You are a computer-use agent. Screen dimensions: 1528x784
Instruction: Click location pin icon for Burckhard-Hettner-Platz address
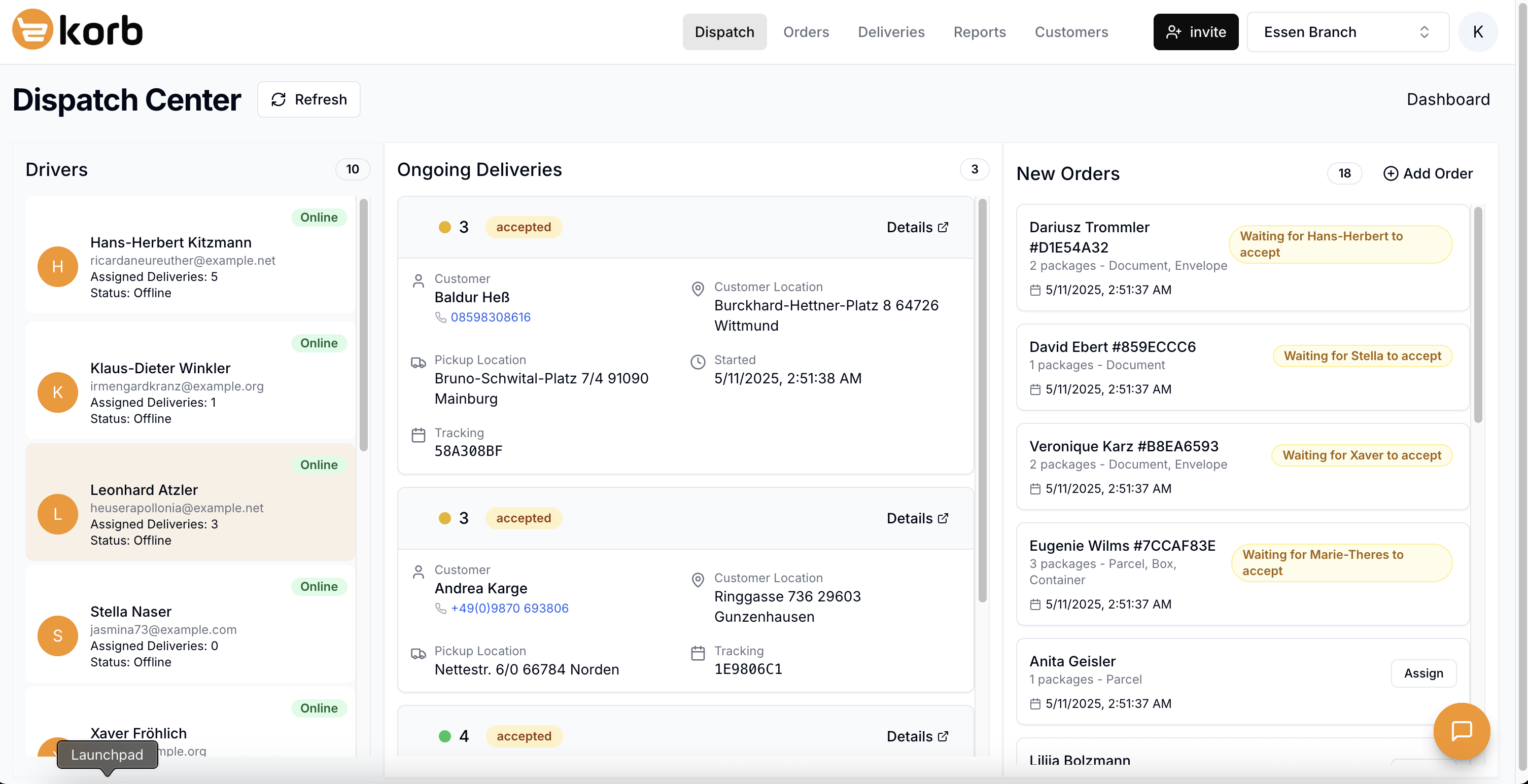(698, 289)
